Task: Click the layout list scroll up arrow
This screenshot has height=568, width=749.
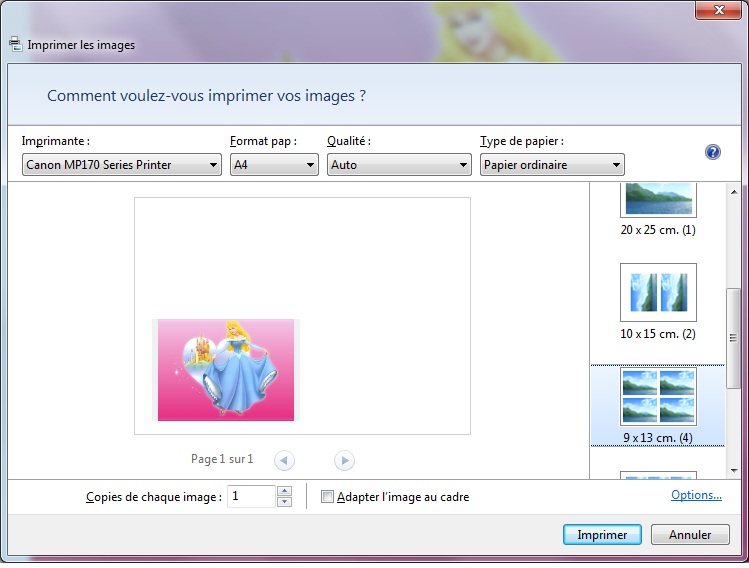Action: 734,192
